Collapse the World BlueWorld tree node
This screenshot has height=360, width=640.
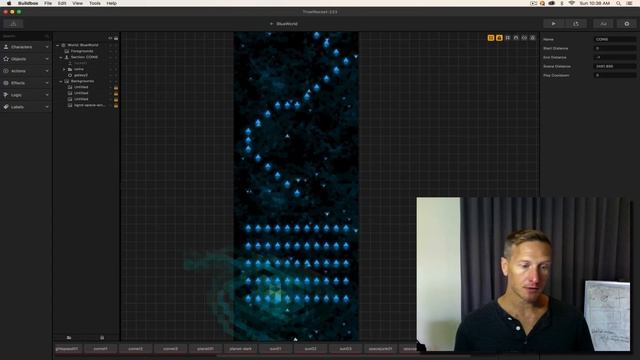(58, 45)
